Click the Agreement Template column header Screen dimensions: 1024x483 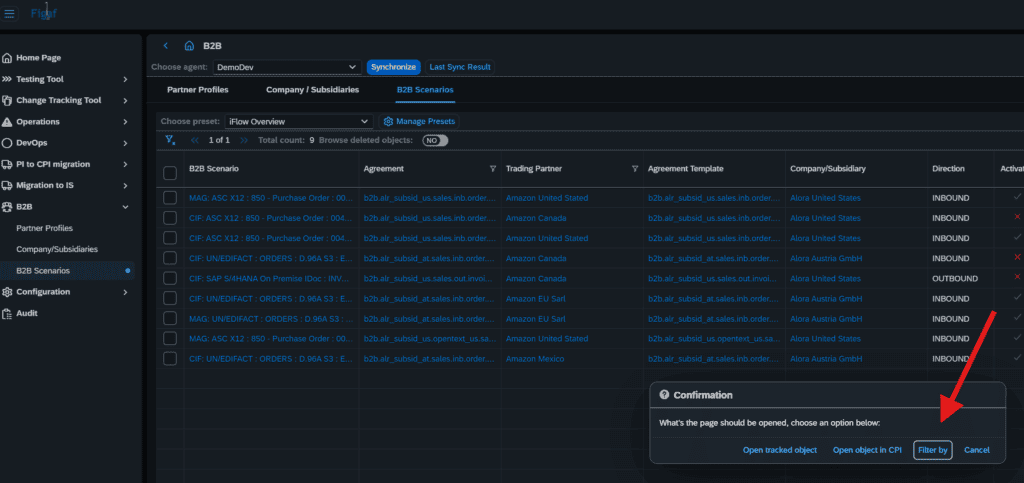tap(686, 169)
